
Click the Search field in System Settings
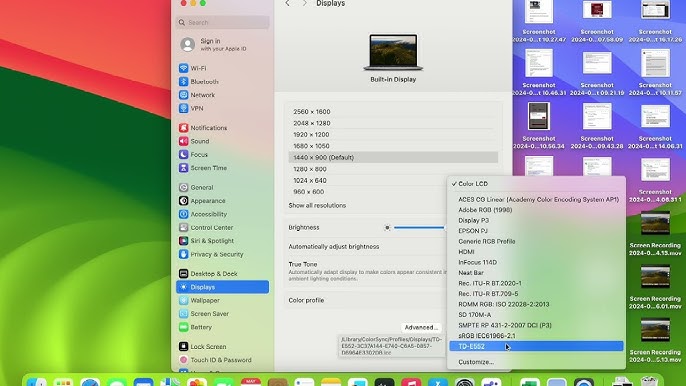[x=222, y=22]
